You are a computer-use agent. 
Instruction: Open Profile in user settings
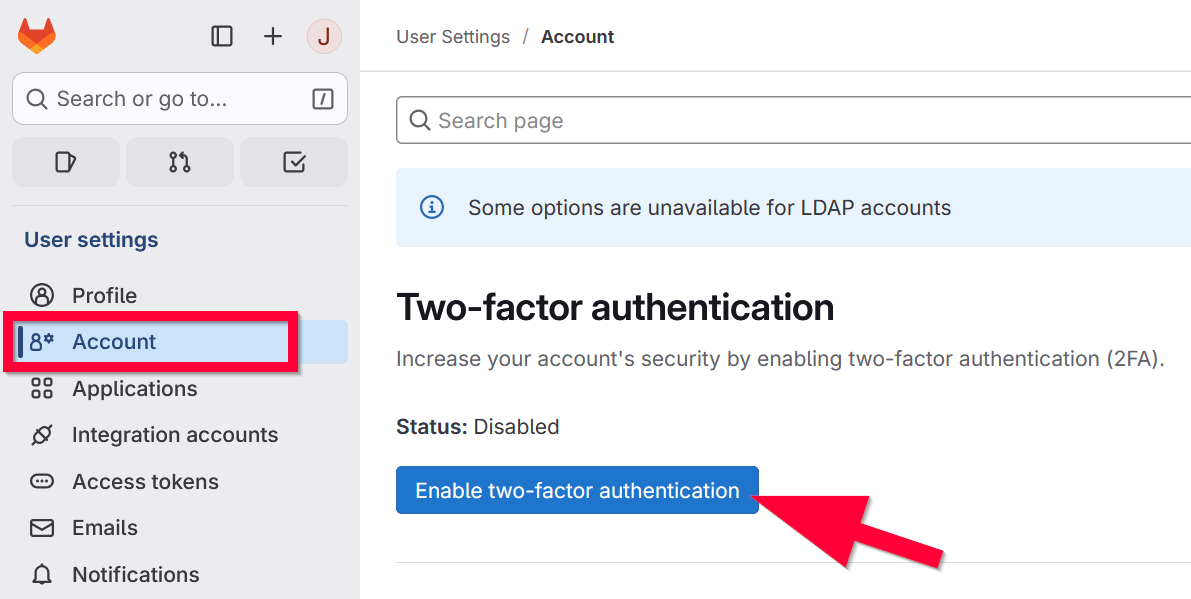(104, 295)
